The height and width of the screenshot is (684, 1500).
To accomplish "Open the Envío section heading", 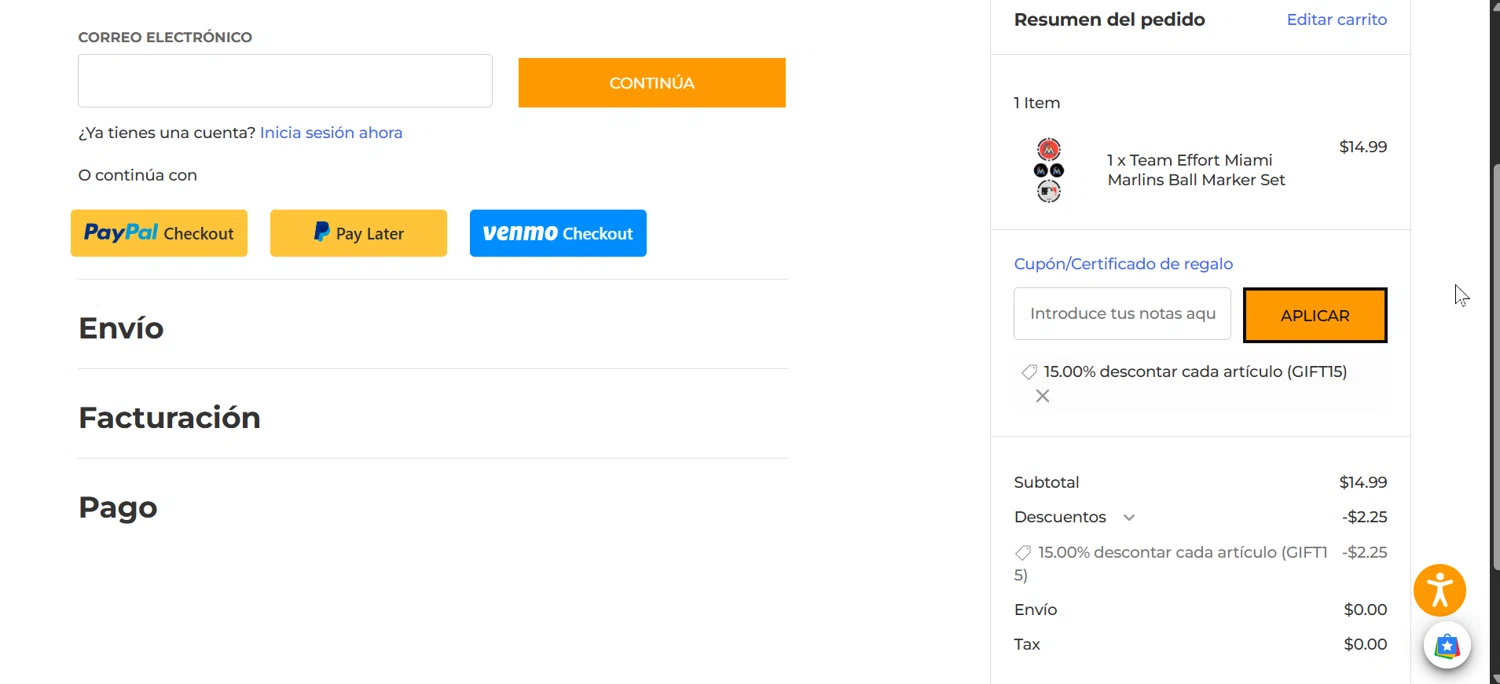I will tap(121, 328).
